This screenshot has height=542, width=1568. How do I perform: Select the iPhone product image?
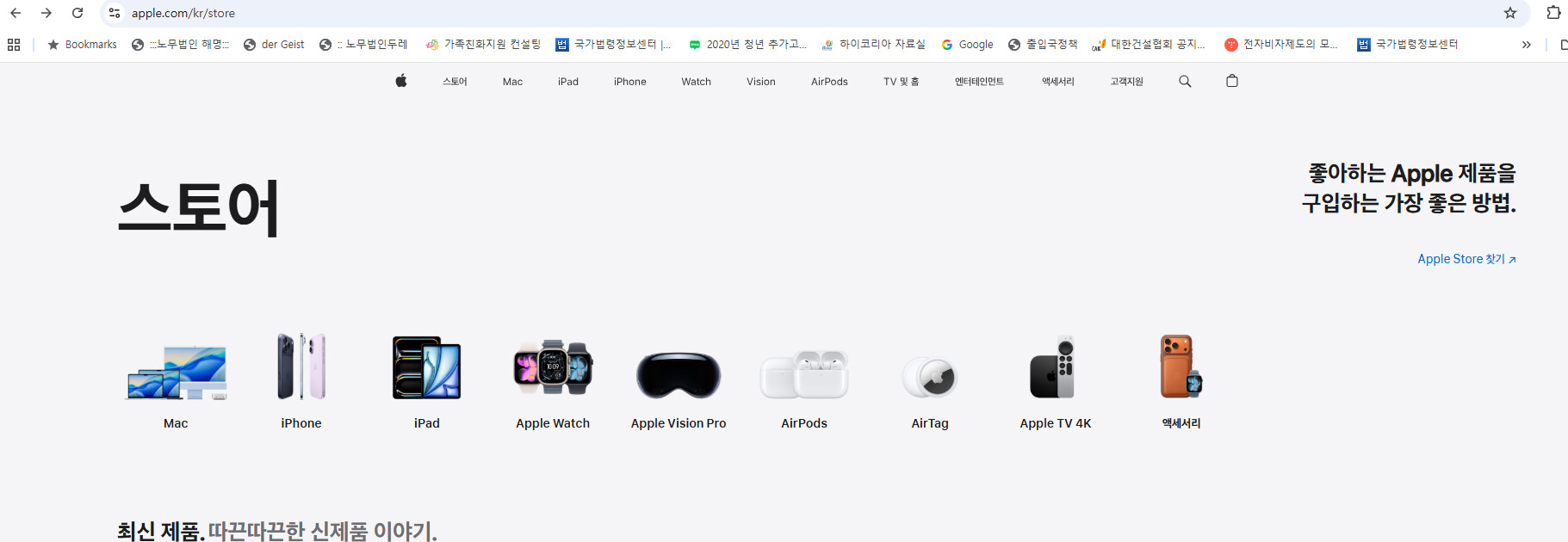click(301, 366)
